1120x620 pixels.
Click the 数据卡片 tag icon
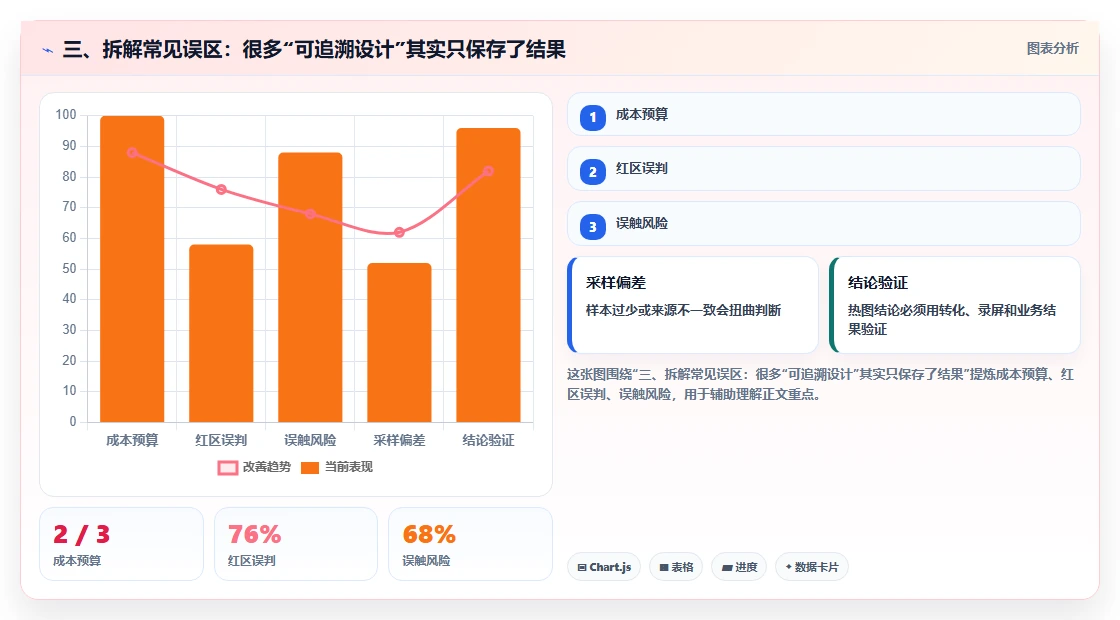click(789, 566)
